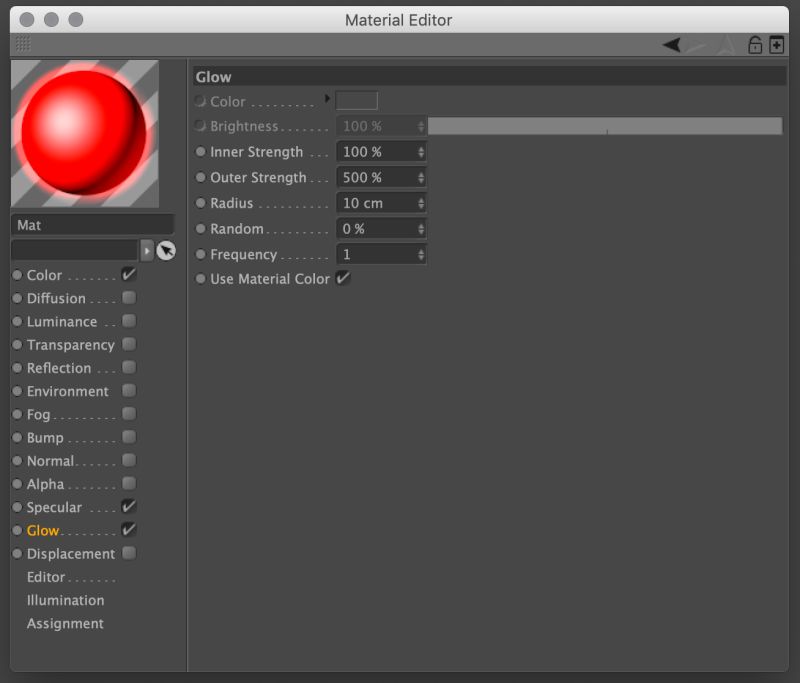800x683 pixels.
Task: Disable the Specular channel checkbox
Action: (x=129, y=506)
